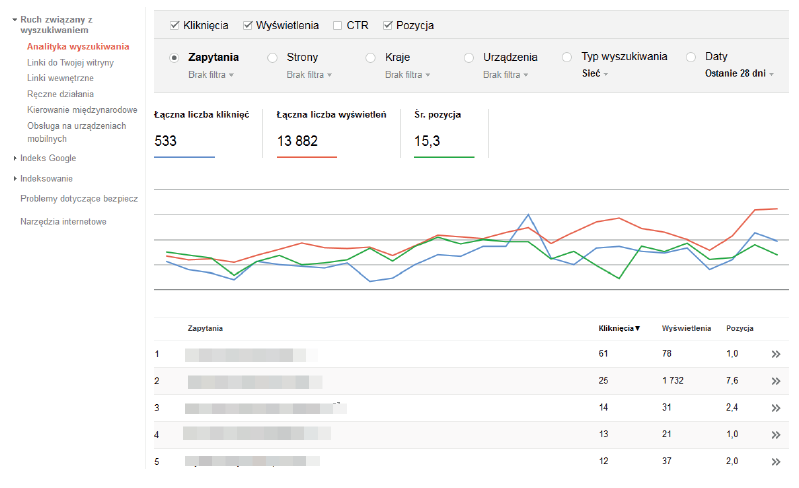Collapse Ruch związany z wyszukiwaniem section
The image size is (799, 488).
[15, 20]
